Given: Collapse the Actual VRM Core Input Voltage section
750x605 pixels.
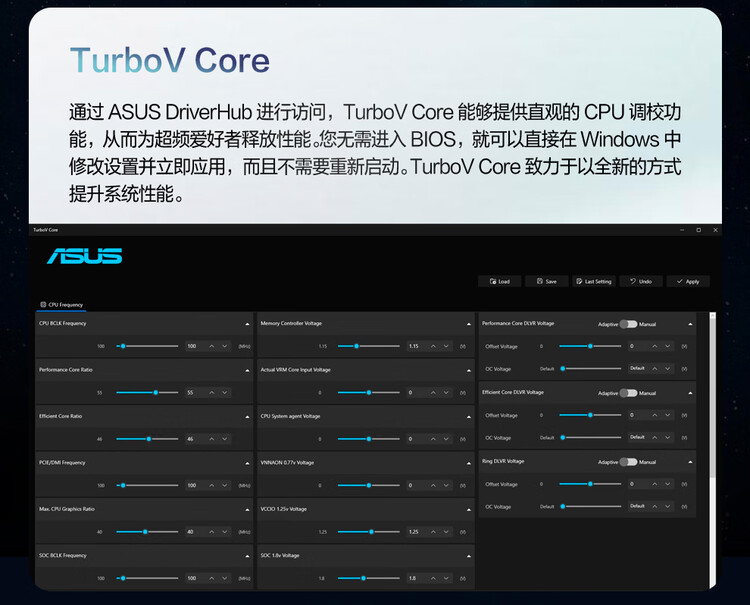Looking at the screenshot, I should [x=469, y=370].
